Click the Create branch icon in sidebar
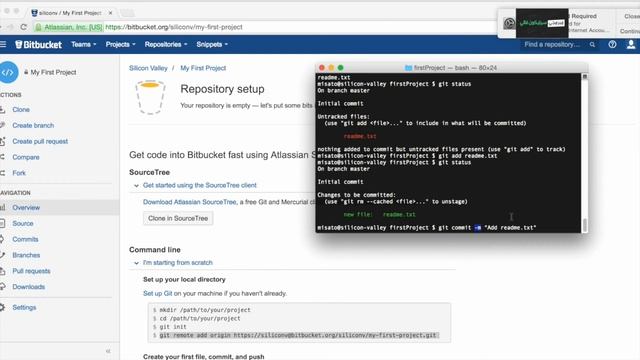This screenshot has width=640, height=360. pyautogui.click(x=2, y=125)
